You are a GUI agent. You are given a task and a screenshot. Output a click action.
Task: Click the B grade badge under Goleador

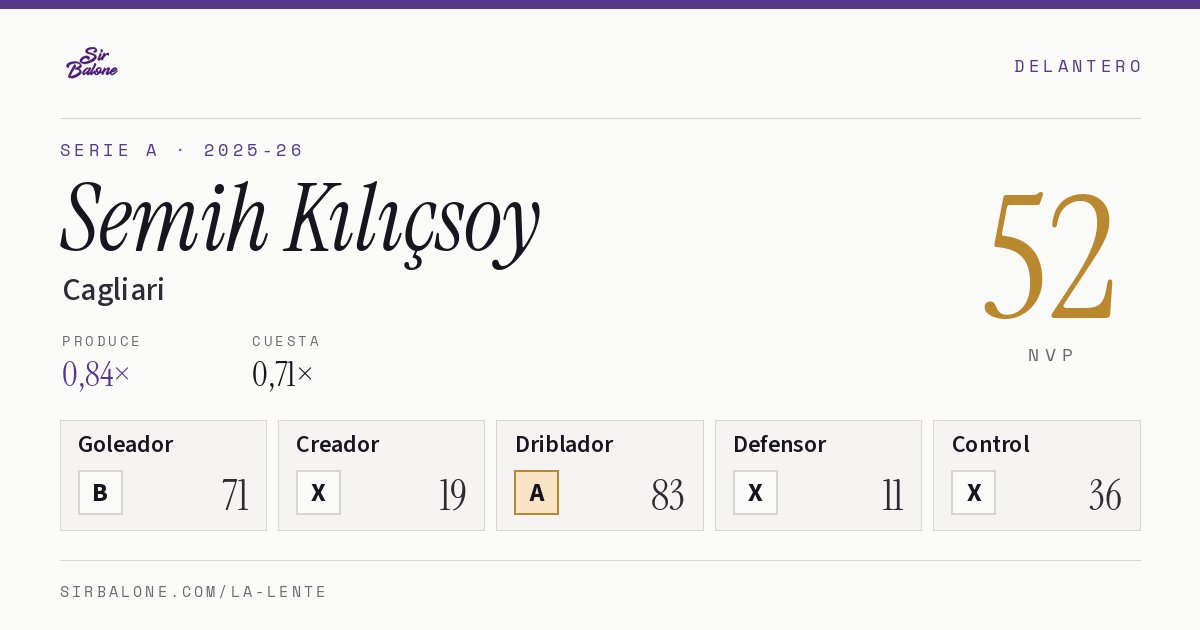(100, 493)
